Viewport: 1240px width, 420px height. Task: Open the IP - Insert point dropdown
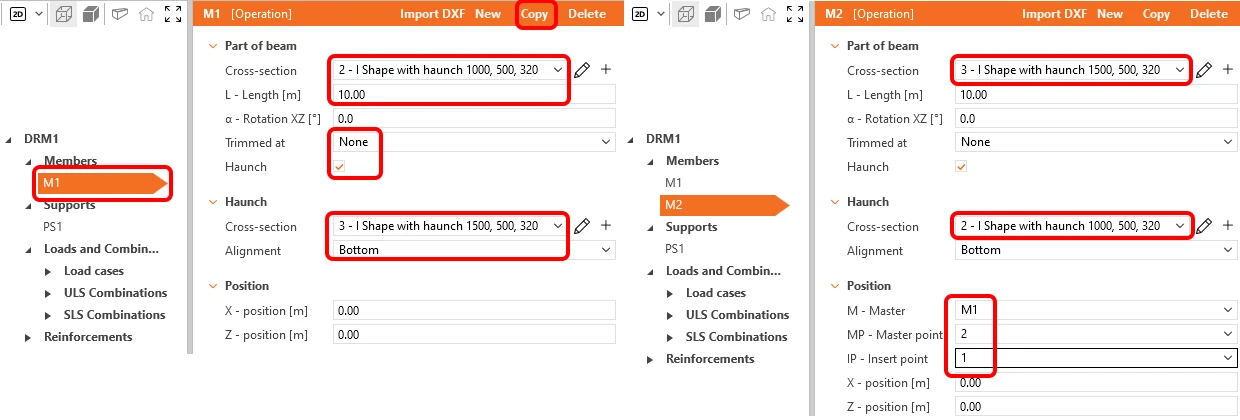coord(1096,358)
